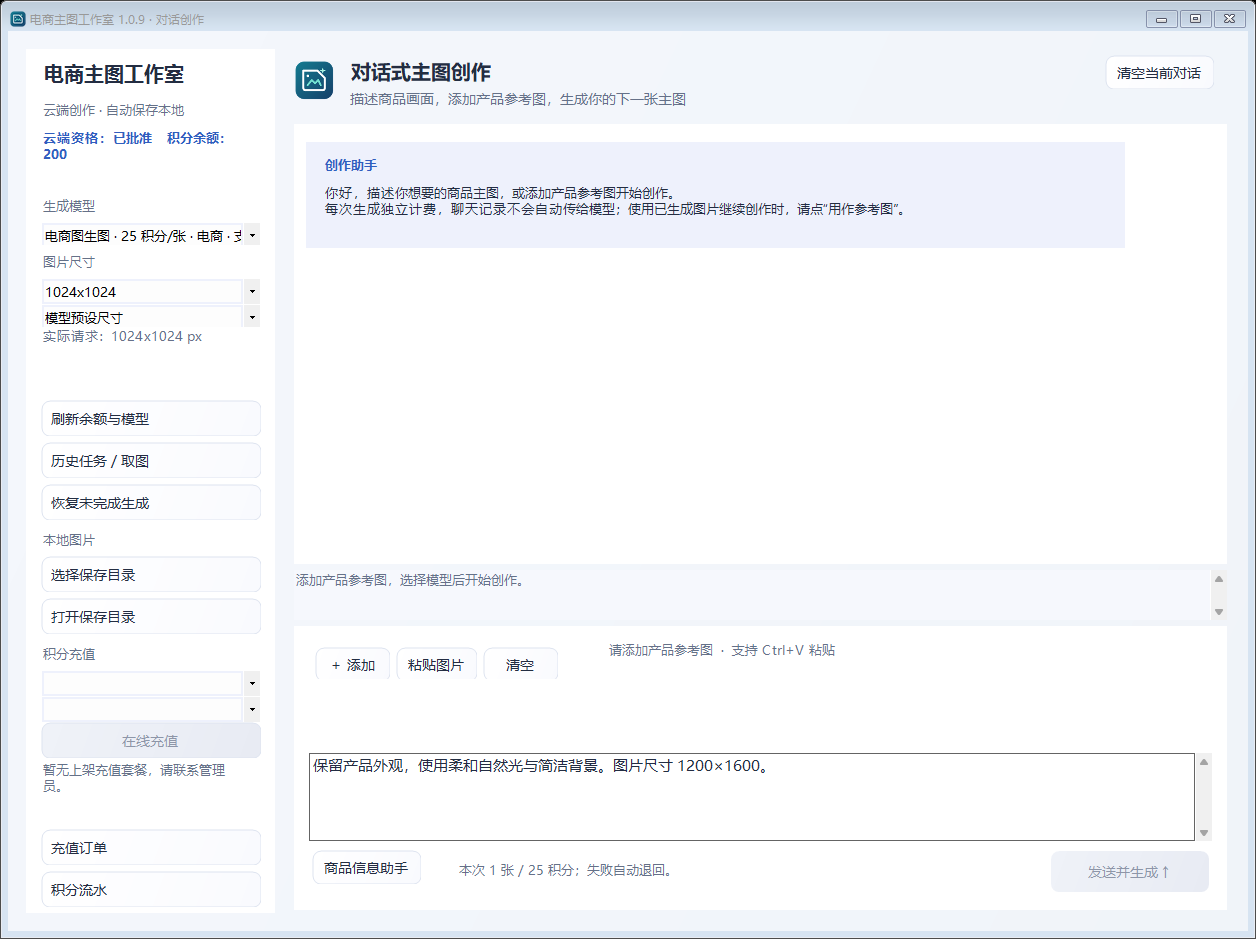The height and width of the screenshot is (939, 1256).
Task: Click 清空当前对话 button
Action: tap(1159, 73)
